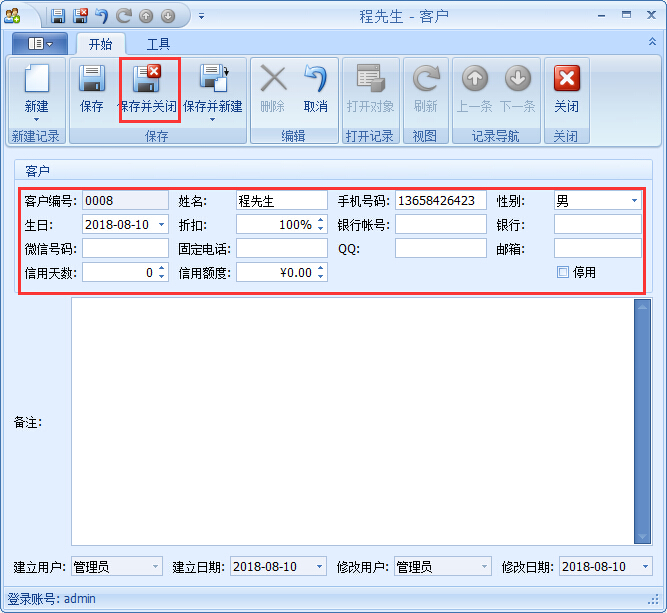Collapse the ribbon using the chevron button
Viewport: 667px width, 613px height.
[652, 42]
